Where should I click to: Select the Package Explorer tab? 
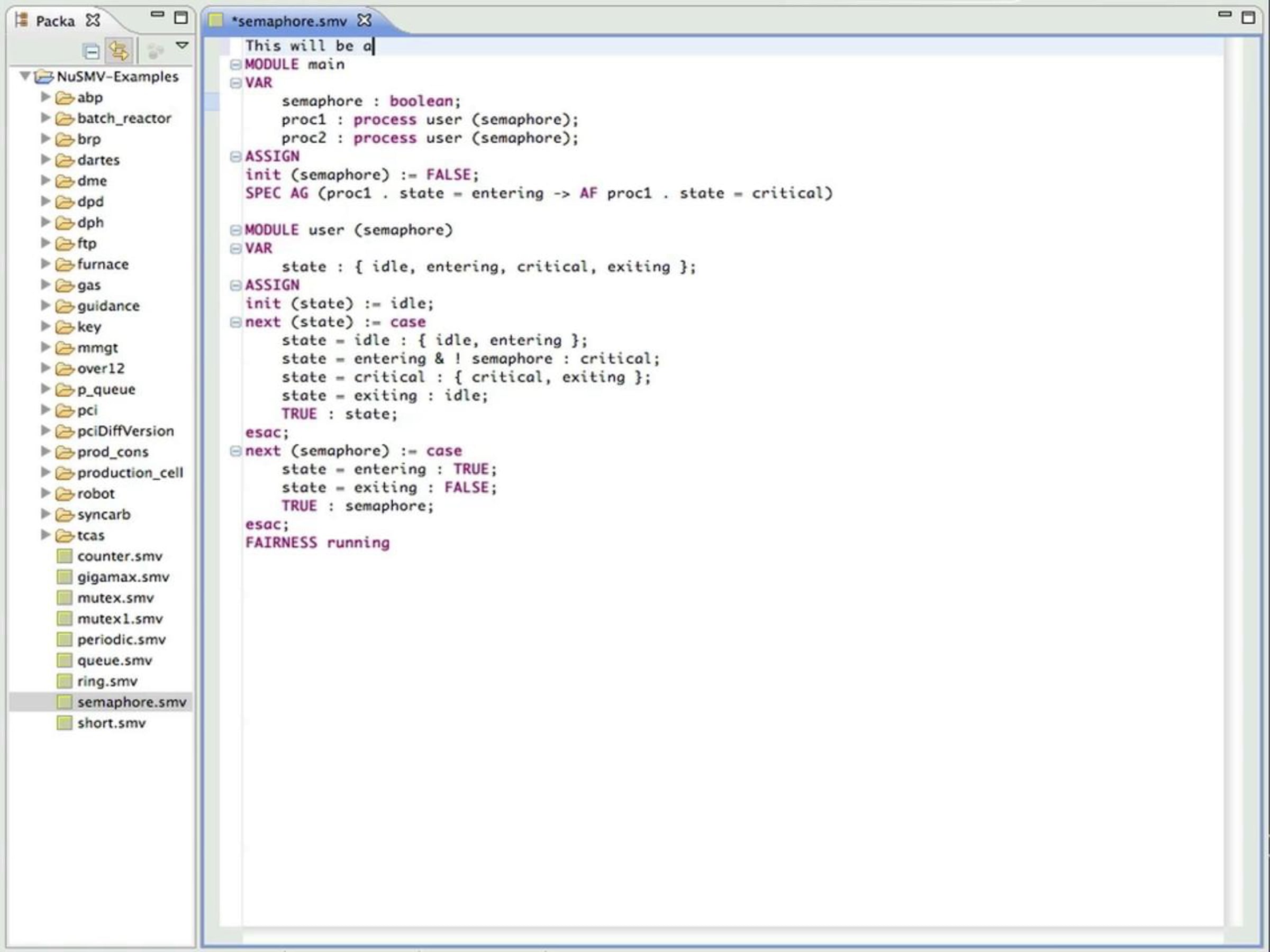pos(55,21)
